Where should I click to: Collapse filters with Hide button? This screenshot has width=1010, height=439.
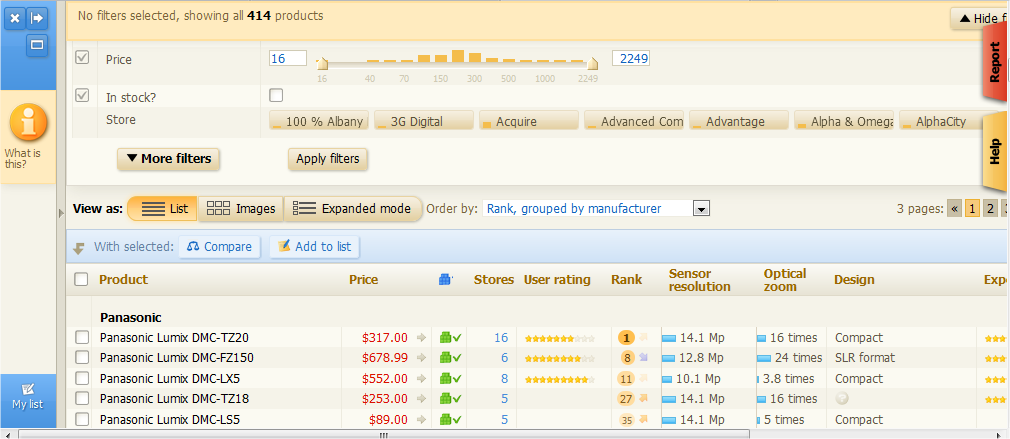(x=980, y=19)
